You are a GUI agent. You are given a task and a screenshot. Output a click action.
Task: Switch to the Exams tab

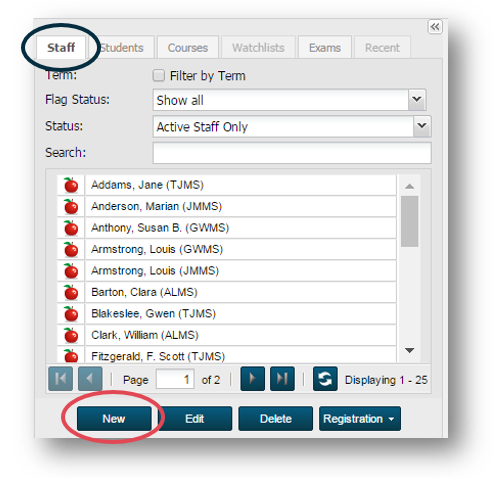(x=325, y=47)
